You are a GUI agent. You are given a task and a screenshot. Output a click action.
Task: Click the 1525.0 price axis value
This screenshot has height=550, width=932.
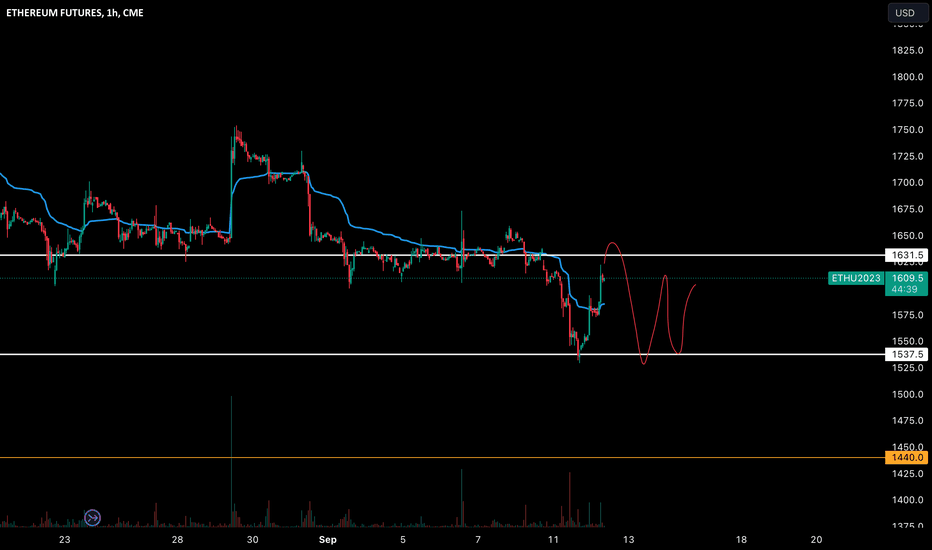click(x=908, y=368)
